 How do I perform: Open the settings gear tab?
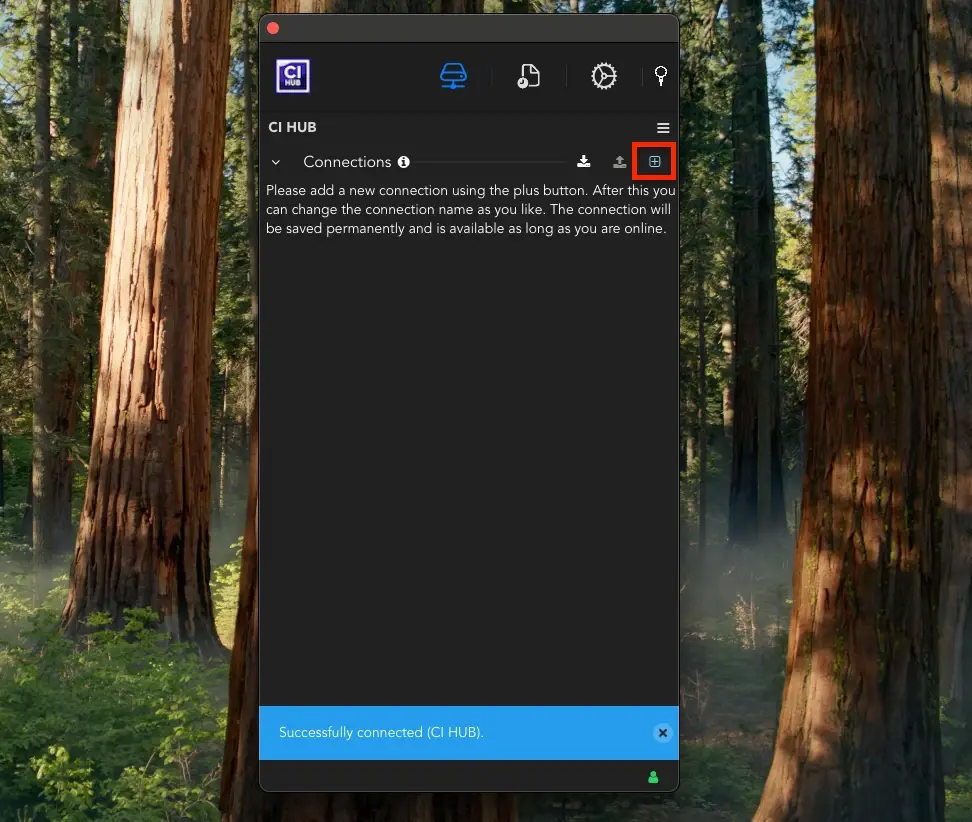pos(603,76)
